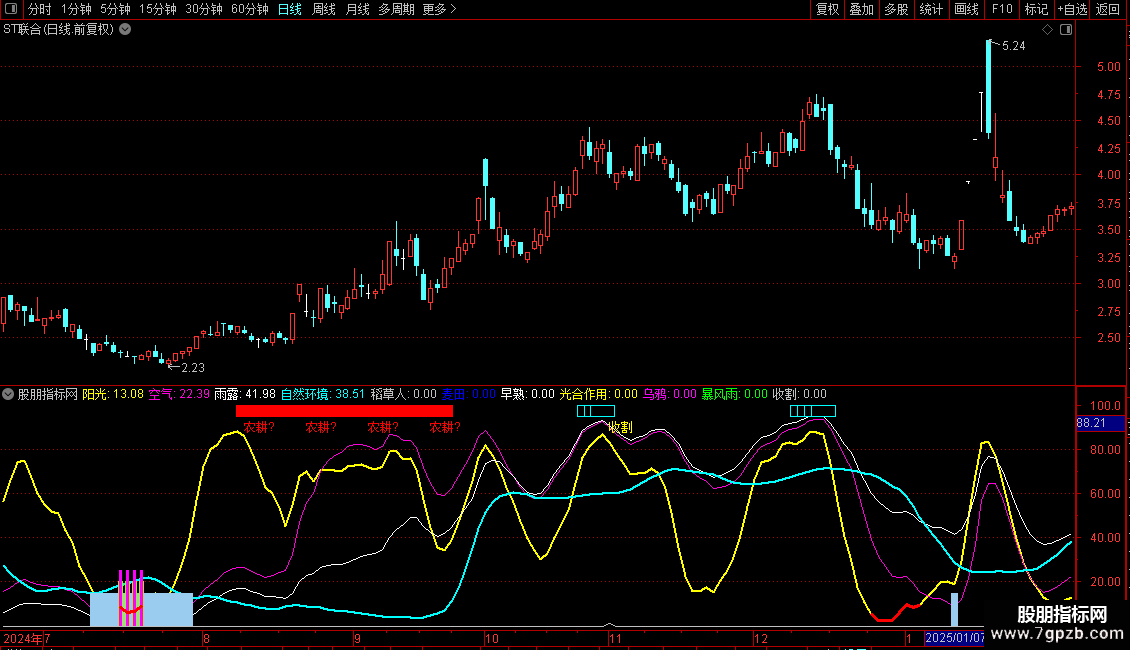Click 叠加 overlay button

click(x=861, y=9)
